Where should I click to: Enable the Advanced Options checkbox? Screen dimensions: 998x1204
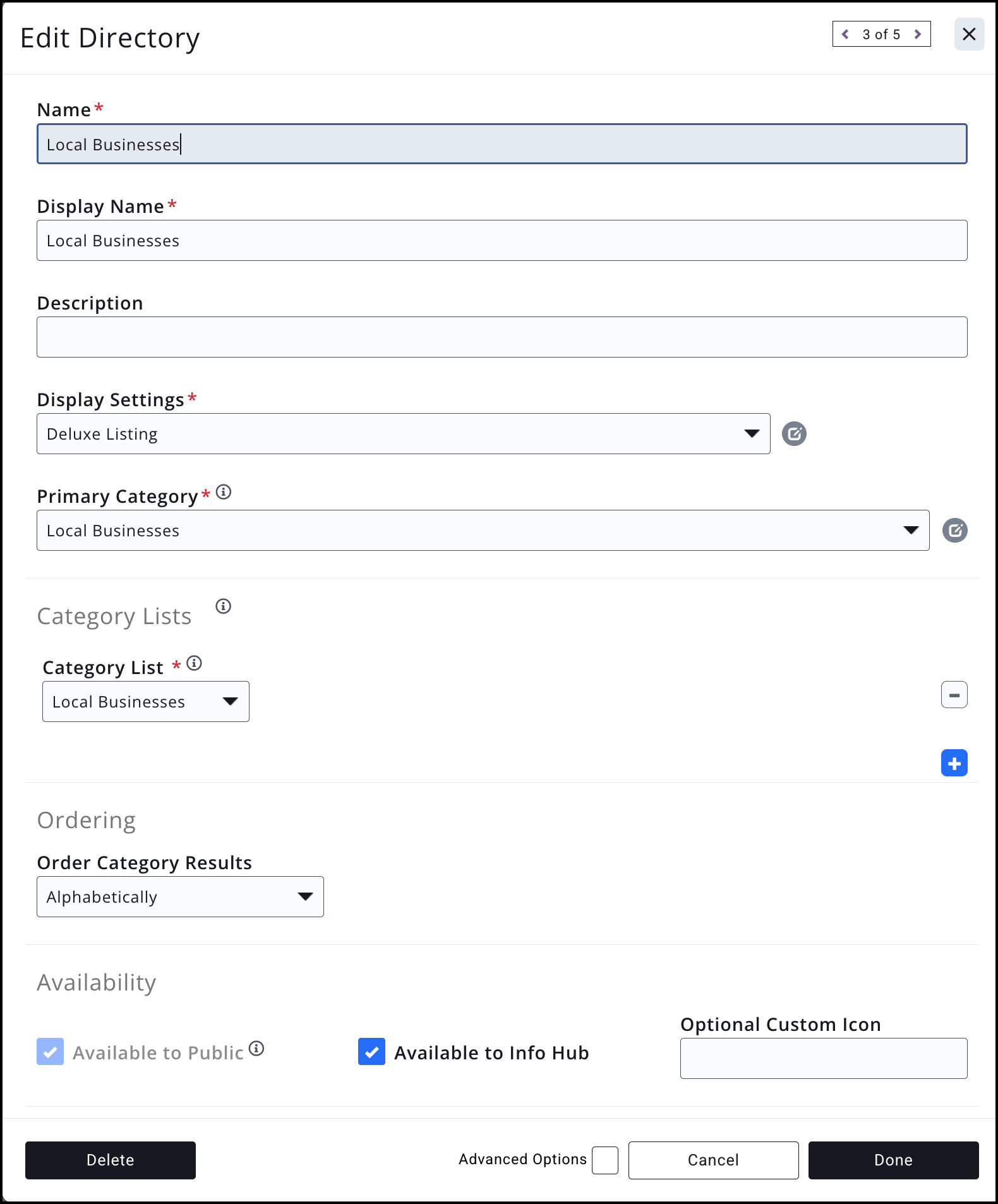pyautogui.click(x=604, y=1160)
